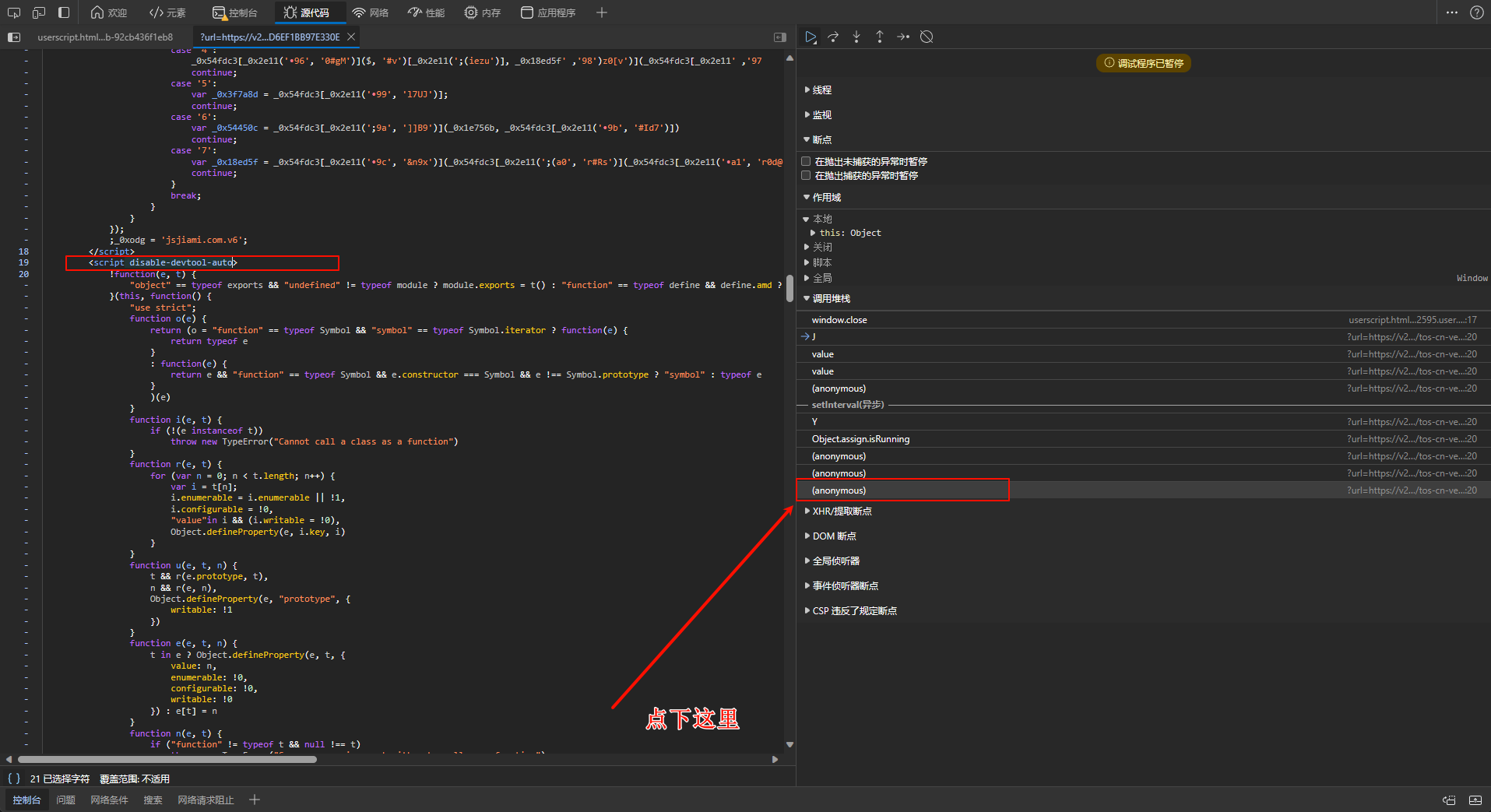The width and height of the screenshot is (1491, 812).
Task: Click the horizontal scrollbar thumb of code editor
Action: pyautogui.click(x=167, y=759)
